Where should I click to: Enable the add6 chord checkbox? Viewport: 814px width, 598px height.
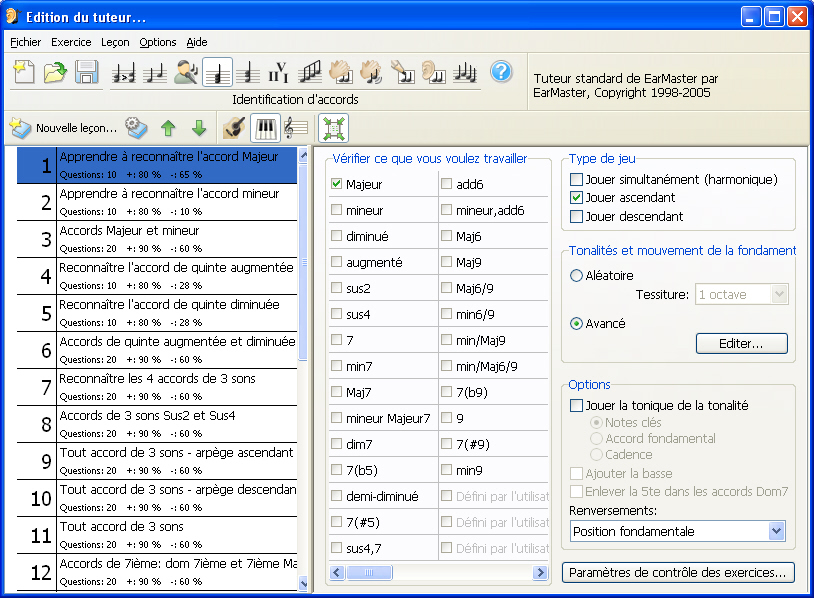446,184
